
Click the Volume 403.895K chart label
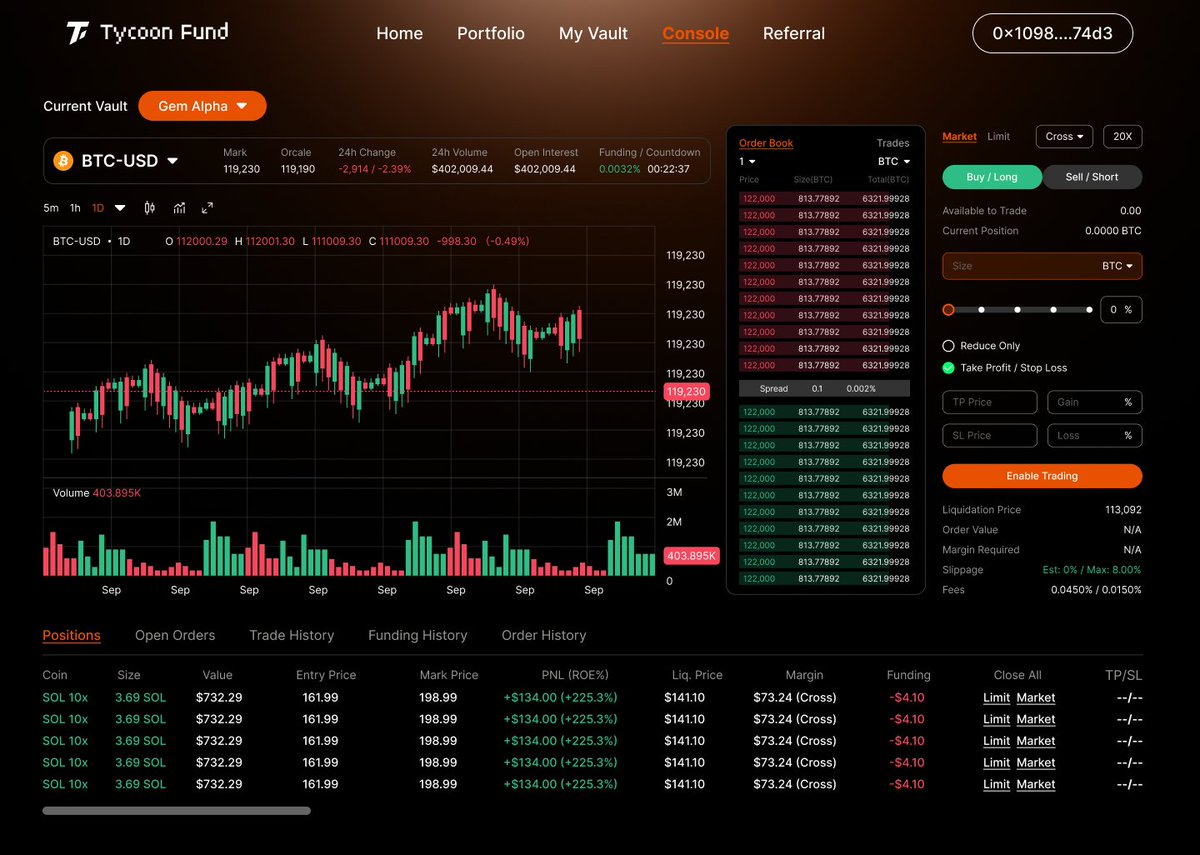97,493
